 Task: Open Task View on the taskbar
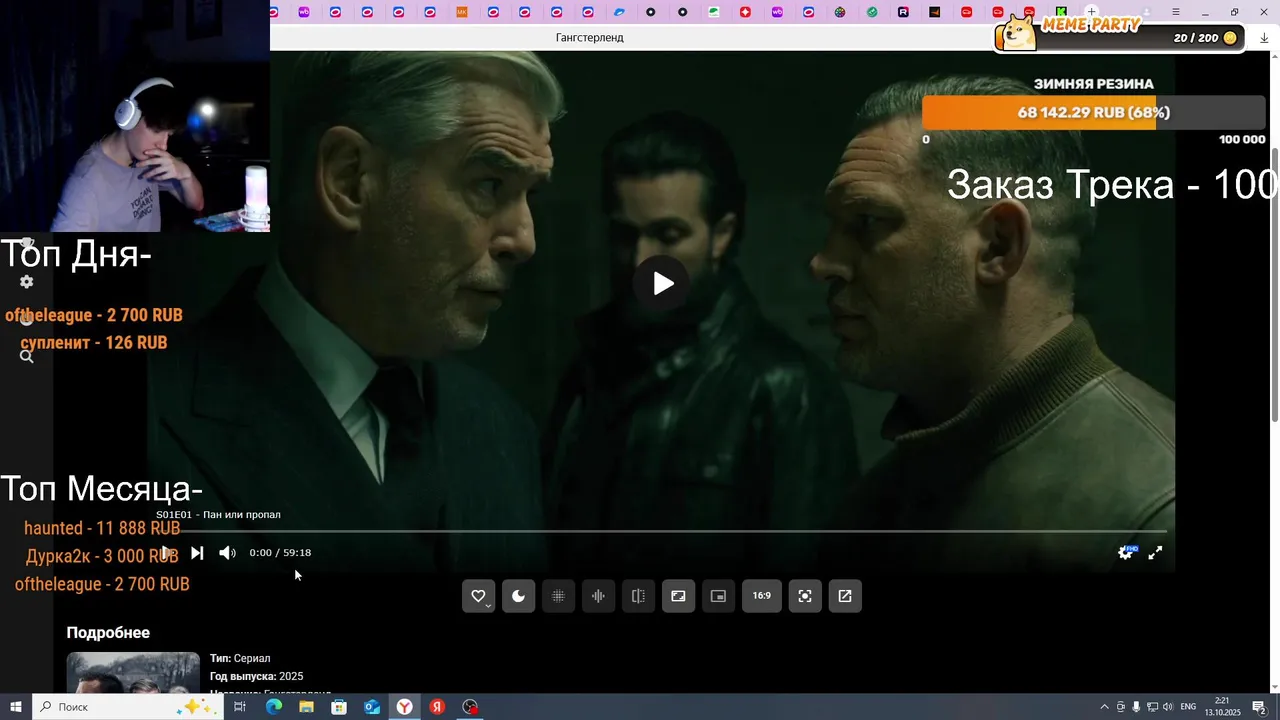240,707
